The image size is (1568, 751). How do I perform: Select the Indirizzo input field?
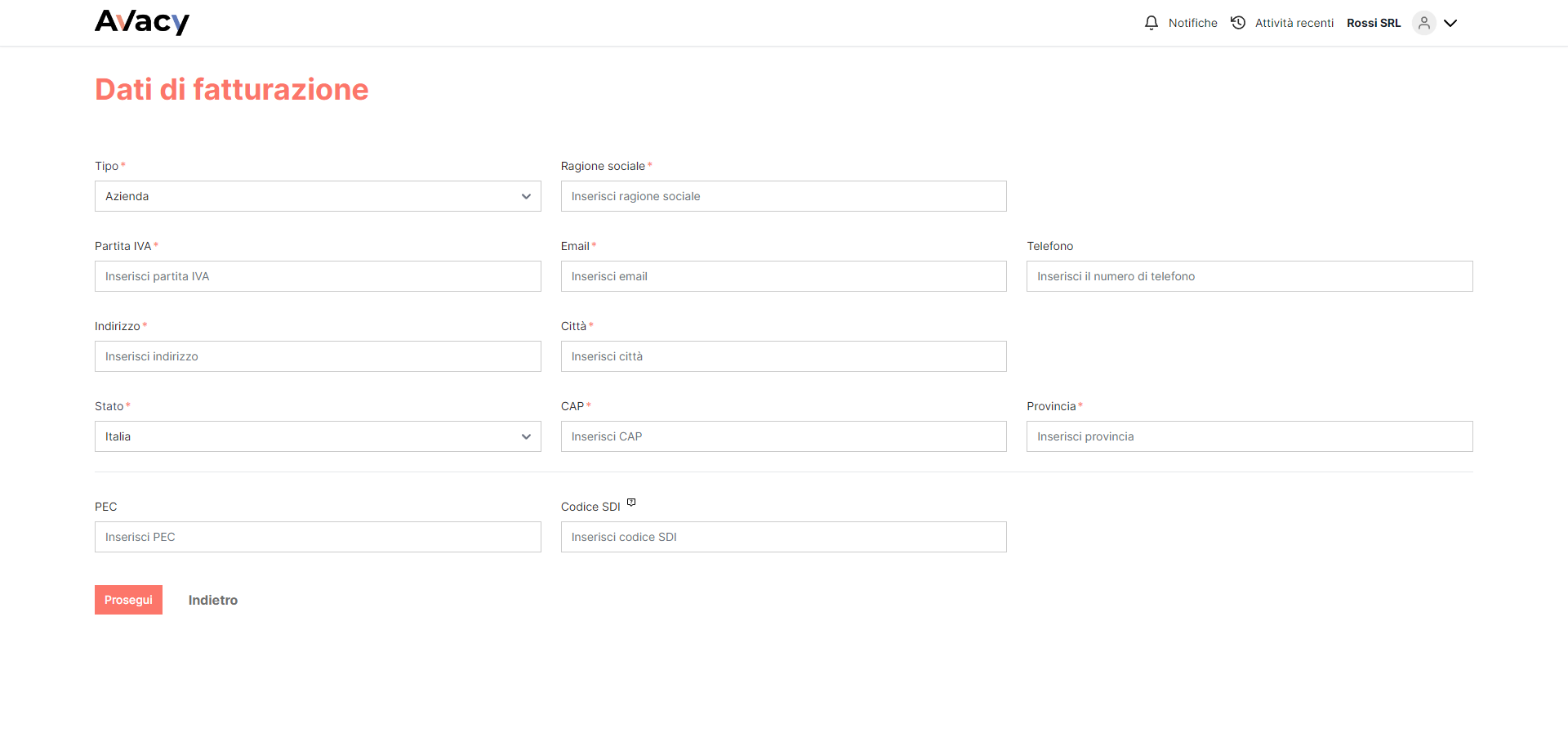tap(318, 356)
